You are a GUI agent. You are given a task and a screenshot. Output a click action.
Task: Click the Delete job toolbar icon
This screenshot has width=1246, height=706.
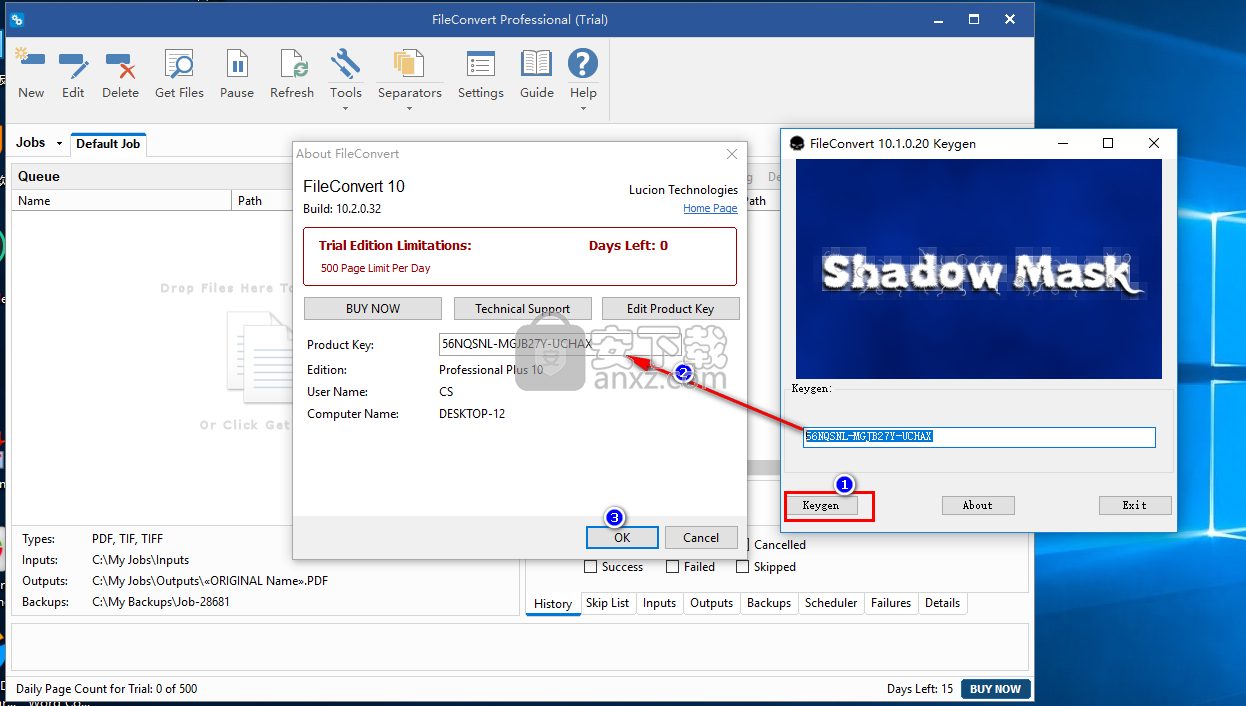point(120,65)
